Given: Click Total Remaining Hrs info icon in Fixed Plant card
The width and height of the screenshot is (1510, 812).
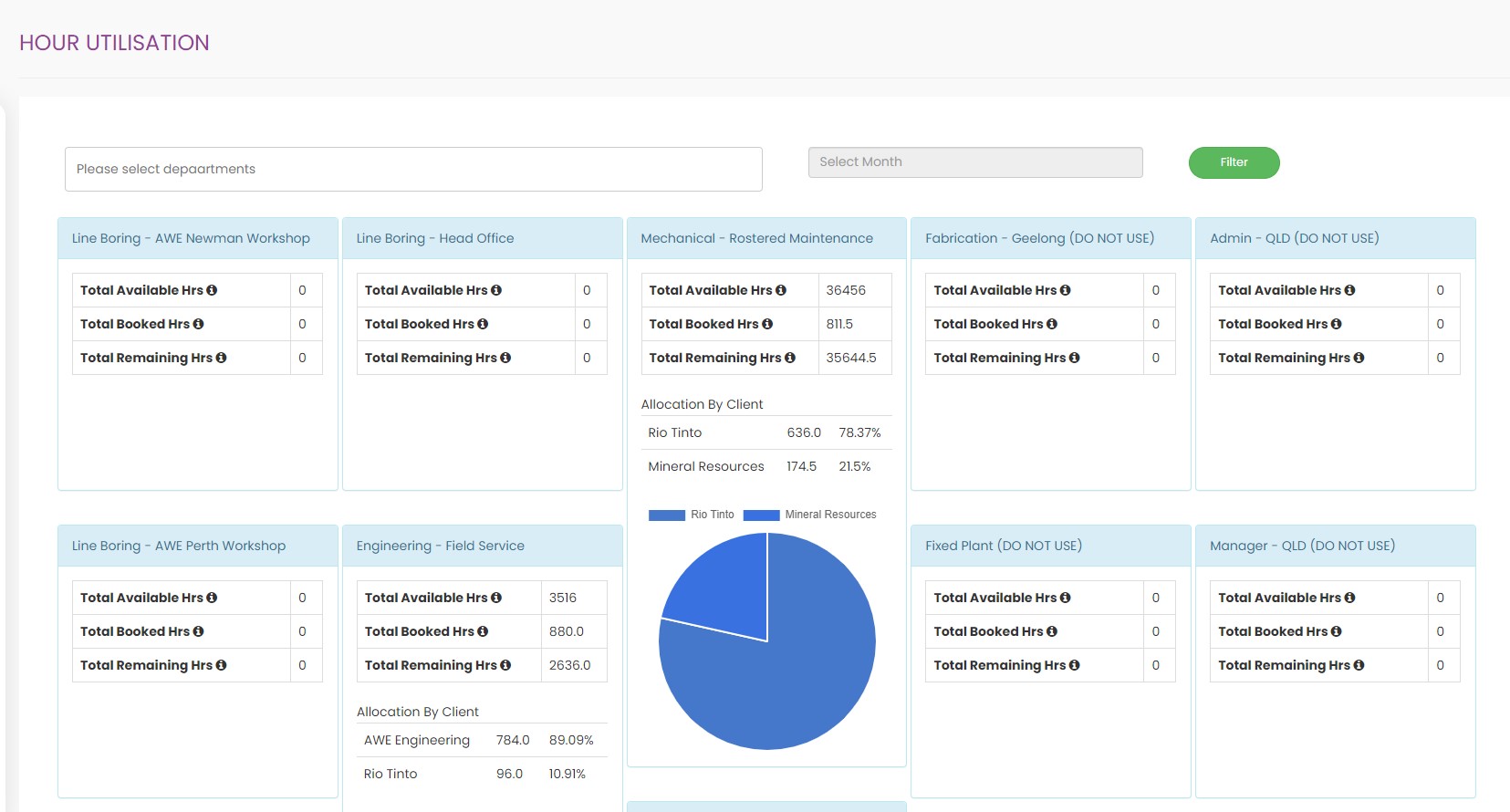Looking at the screenshot, I should point(1075,665).
